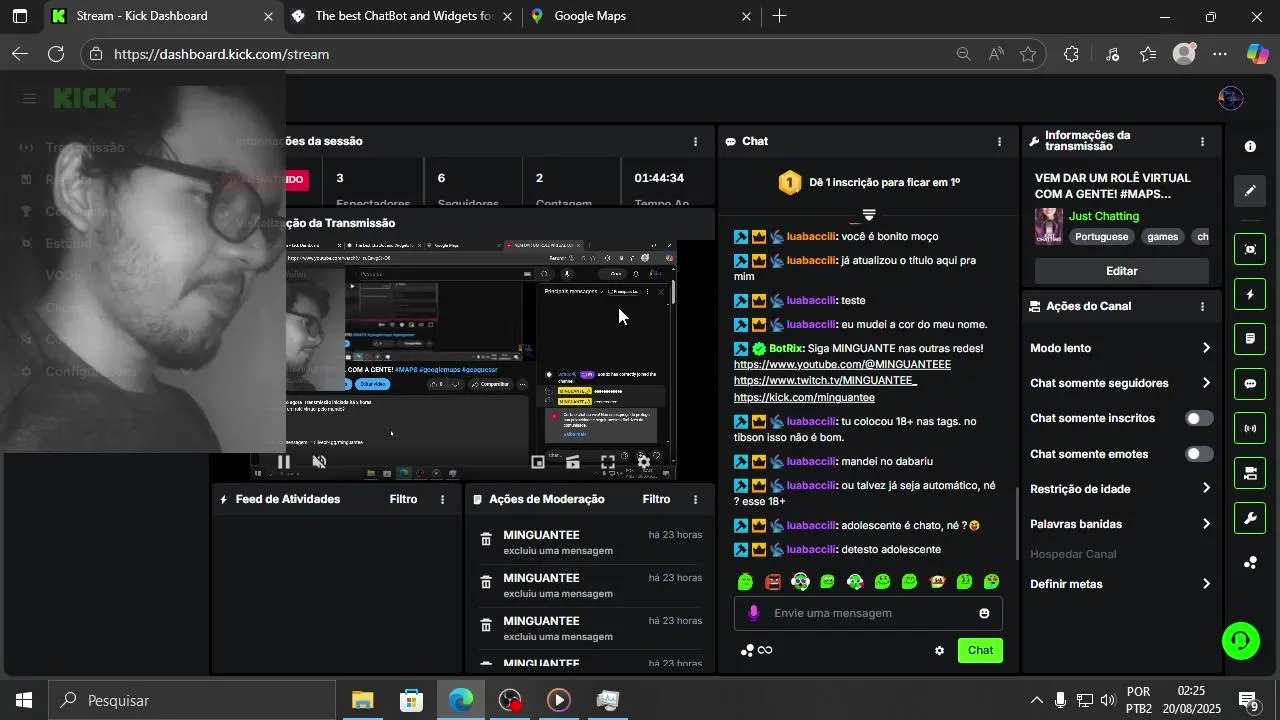The height and width of the screenshot is (720, 1280).
Task: Open a new browser tab
Action: 779,16
